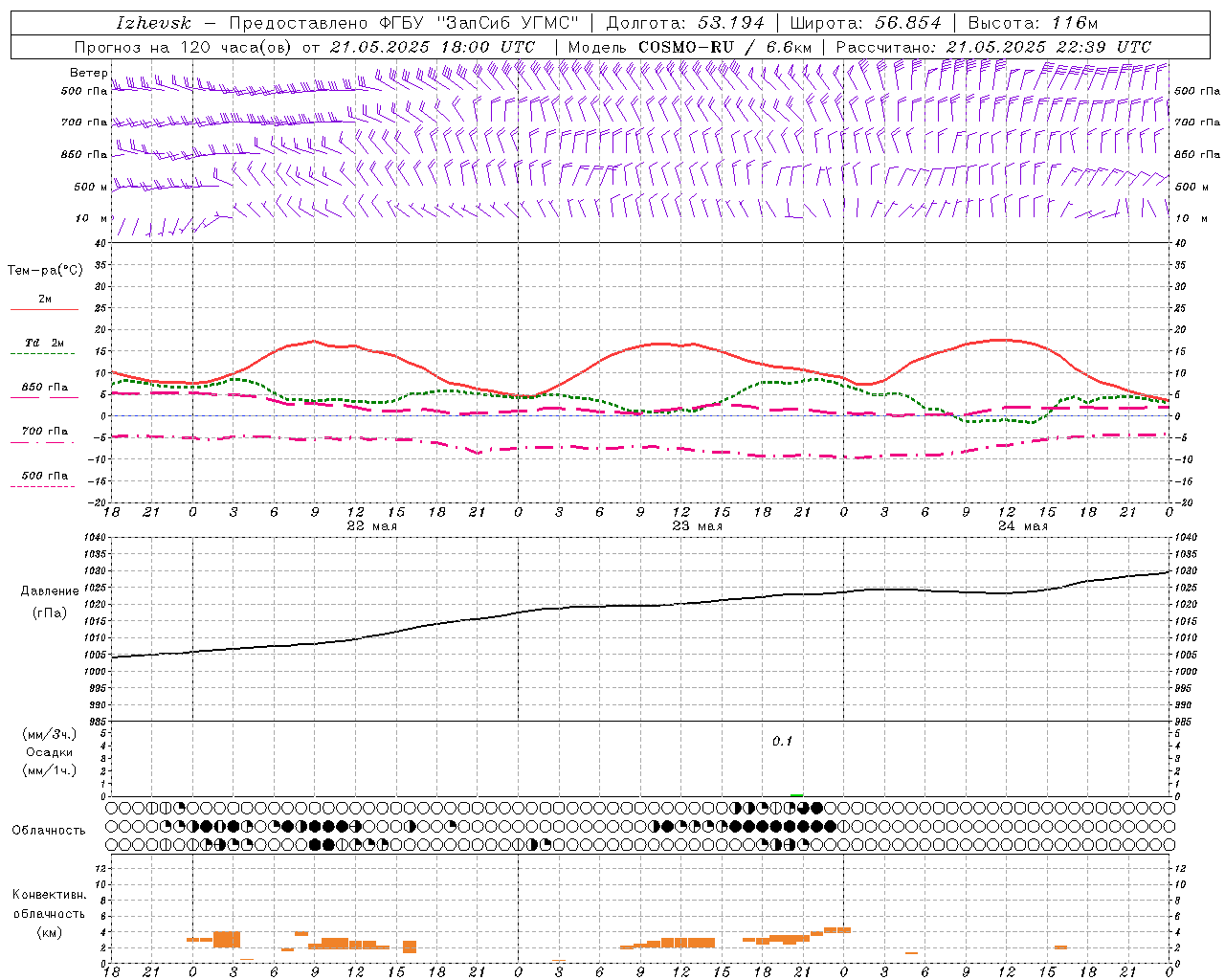Select the Td 2м dew point legend
The image size is (1225, 980).
pos(44,343)
